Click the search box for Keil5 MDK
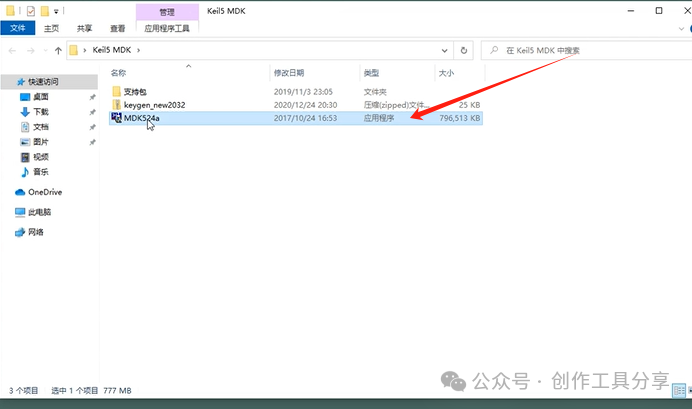This screenshot has height=409, width=692. [587, 51]
